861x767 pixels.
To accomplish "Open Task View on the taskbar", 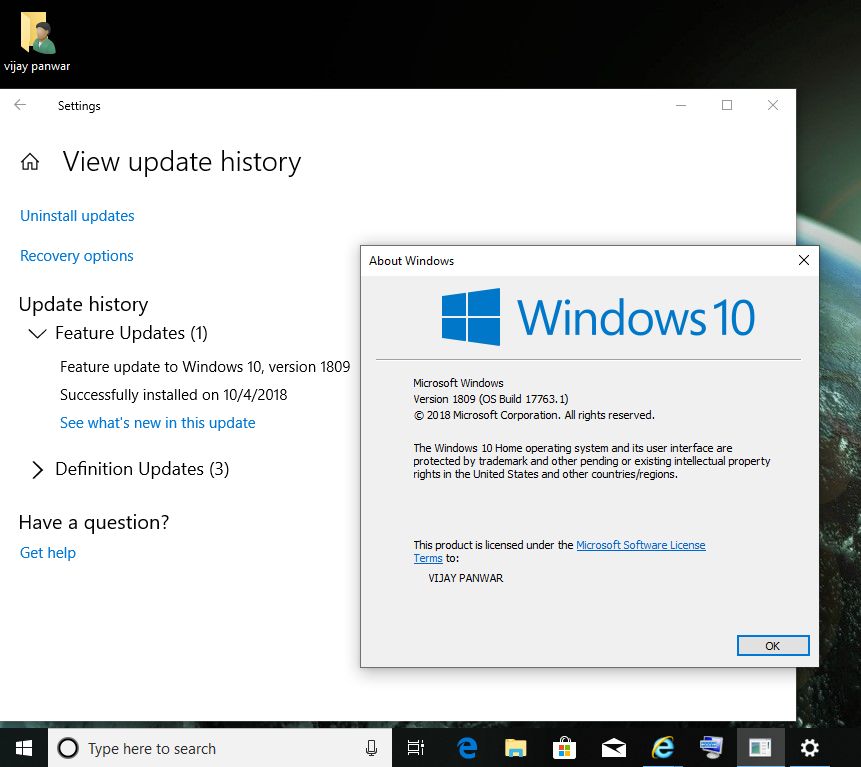I will [x=416, y=748].
